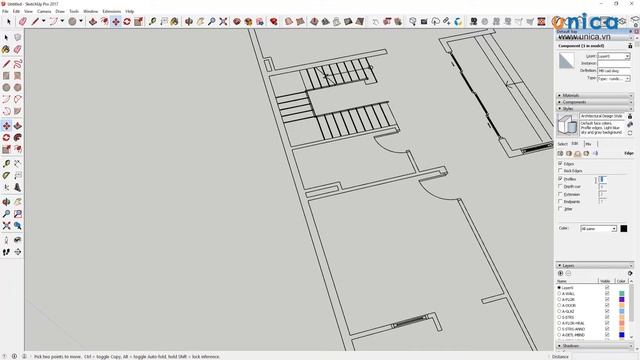This screenshot has height=360, width=640.
Task: Switch to the Styles Select tab
Action: [x=562, y=144]
